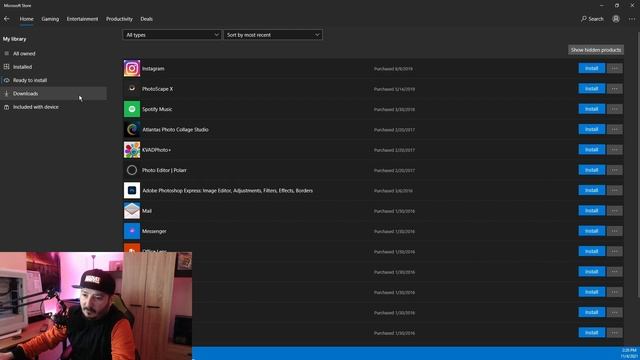Screen dimensions: 640x360
Task: Expand the All types dropdown
Action: point(171,35)
